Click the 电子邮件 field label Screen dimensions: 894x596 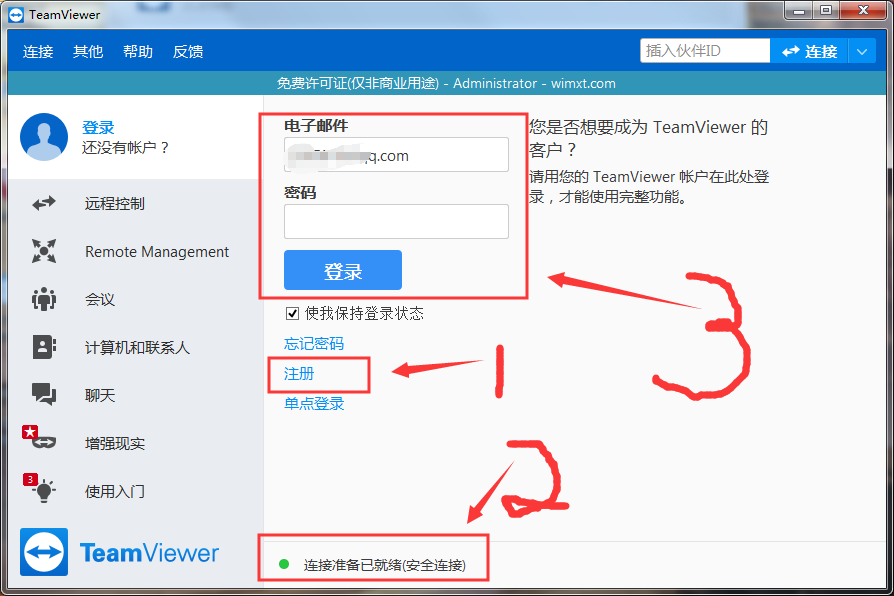tap(316, 125)
